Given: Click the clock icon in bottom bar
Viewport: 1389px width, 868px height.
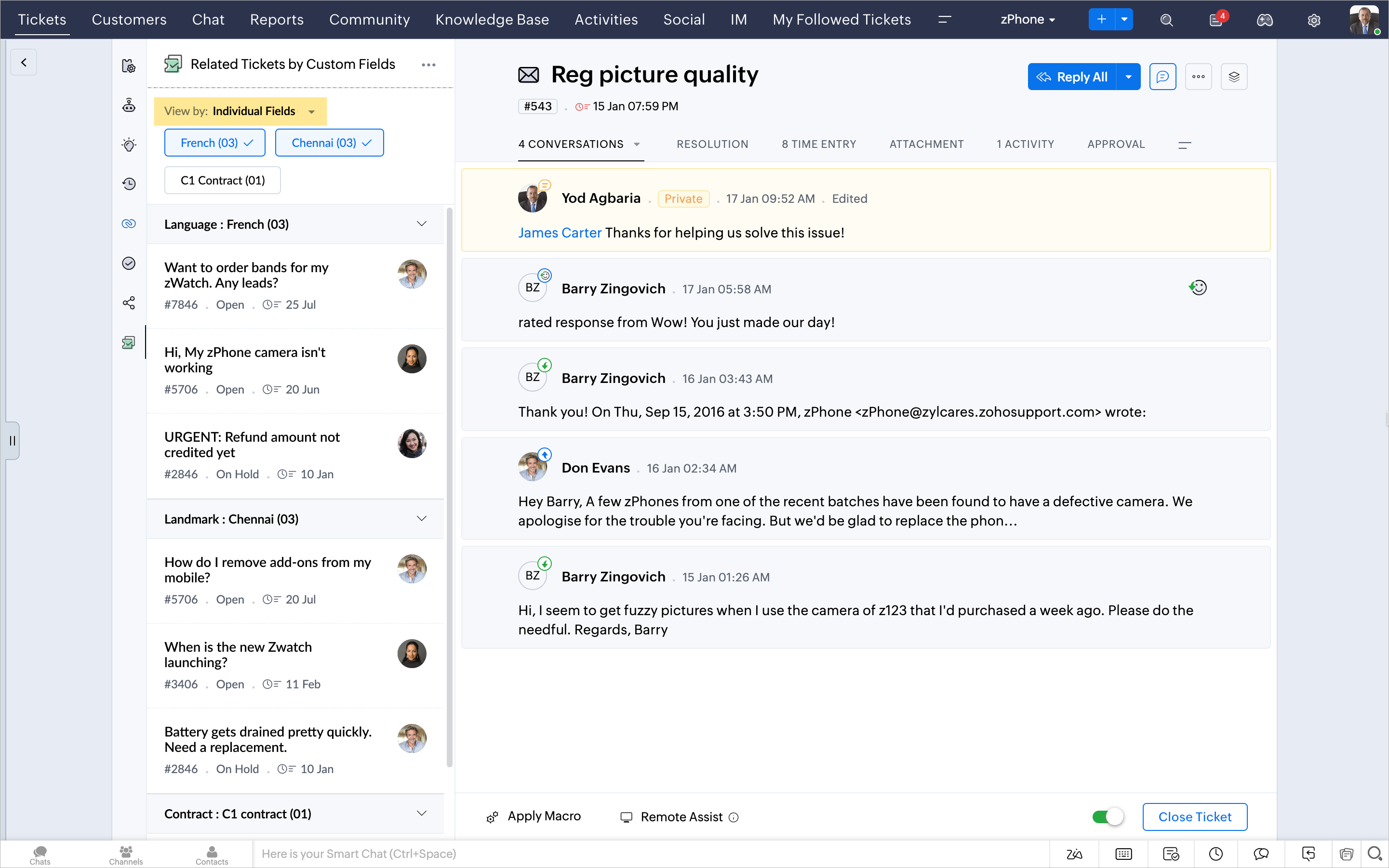Looking at the screenshot, I should [1215, 854].
